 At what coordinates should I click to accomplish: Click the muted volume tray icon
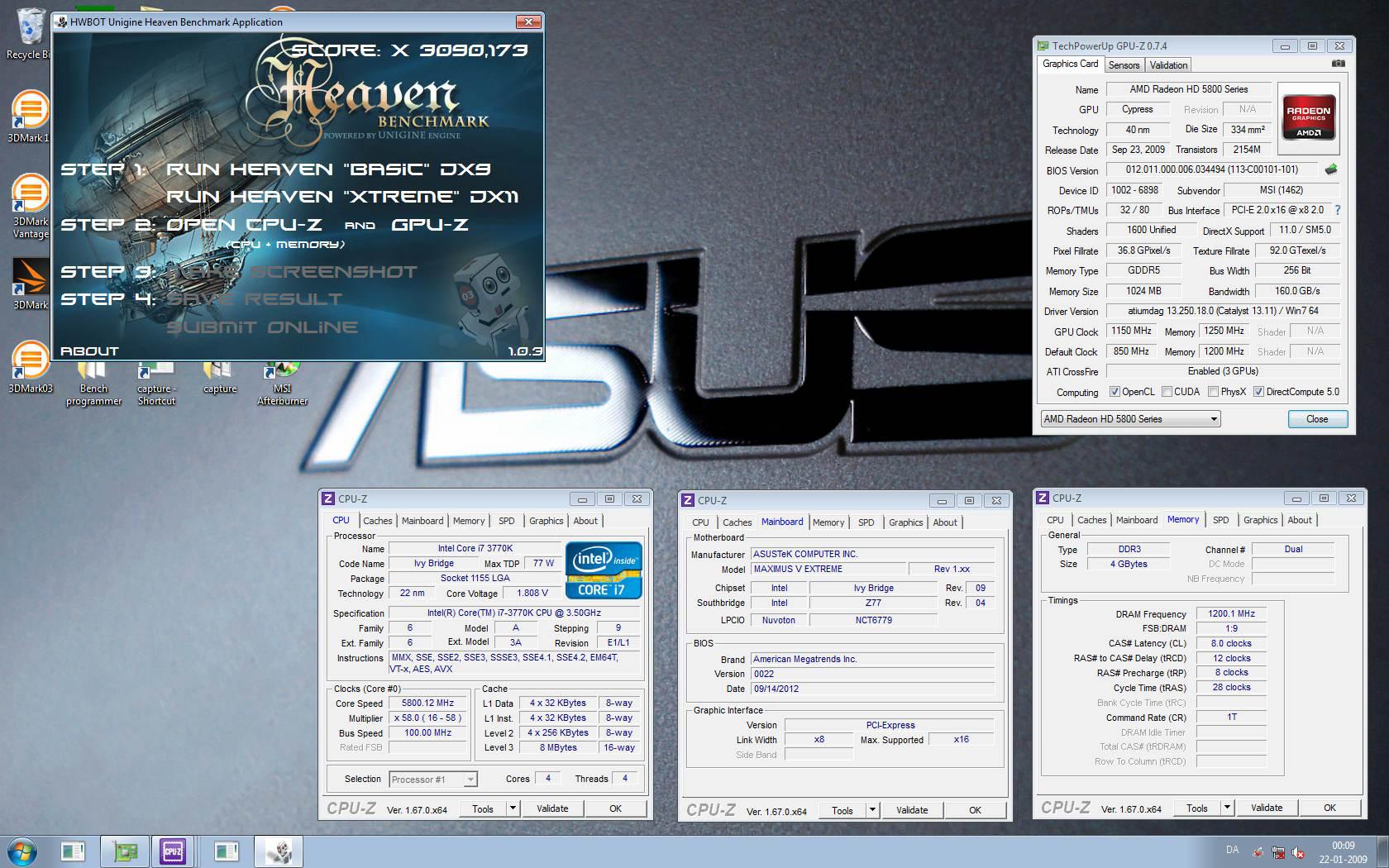point(1298,852)
